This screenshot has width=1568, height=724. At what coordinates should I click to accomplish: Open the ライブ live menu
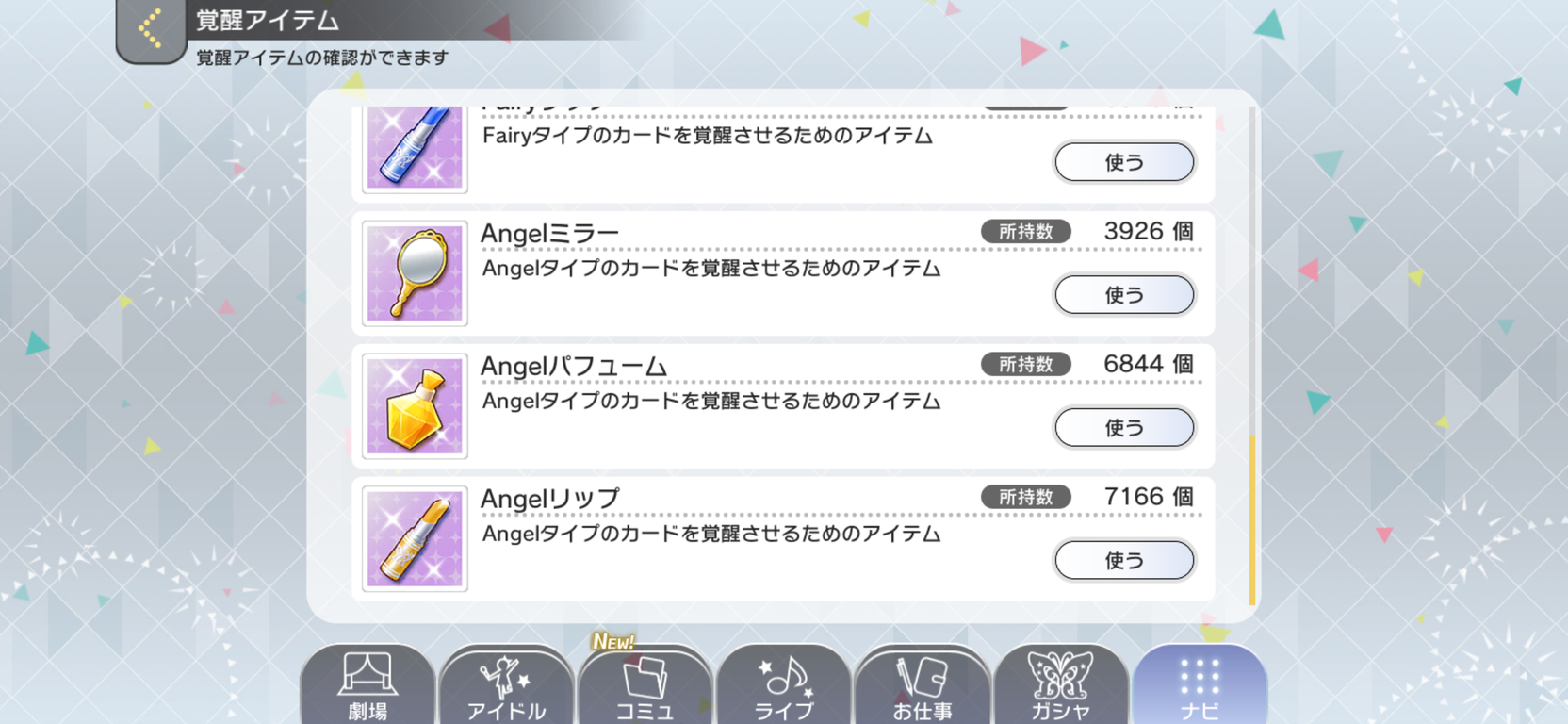tap(783, 684)
